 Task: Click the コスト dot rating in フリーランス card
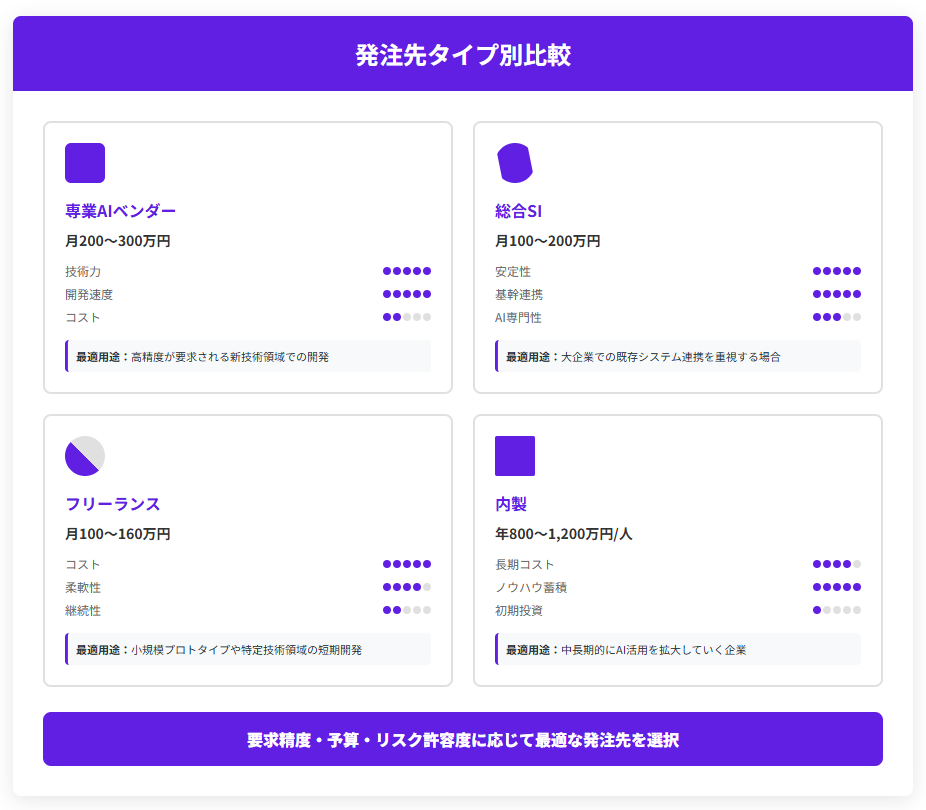point(406,564)
